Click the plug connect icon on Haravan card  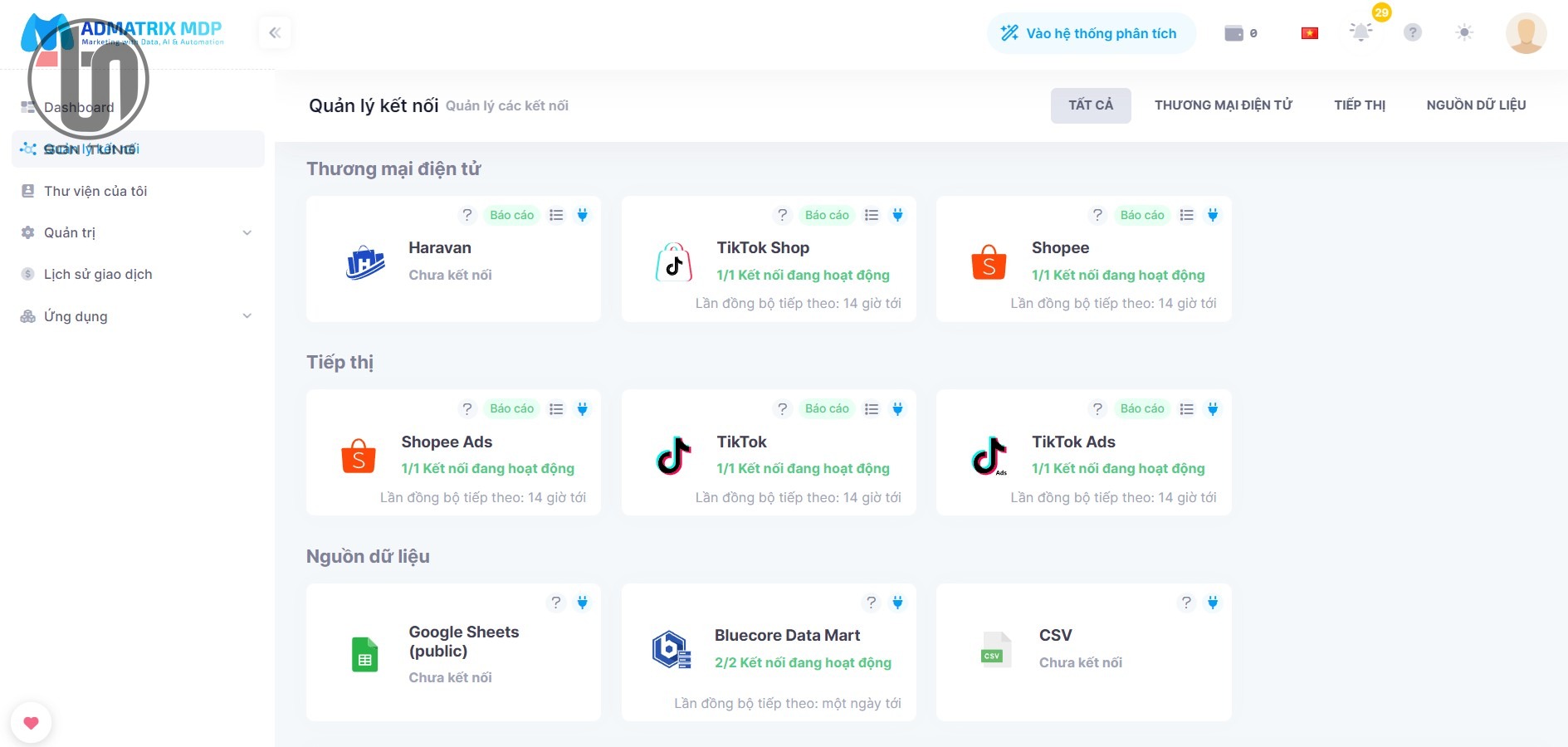(583, 215)
